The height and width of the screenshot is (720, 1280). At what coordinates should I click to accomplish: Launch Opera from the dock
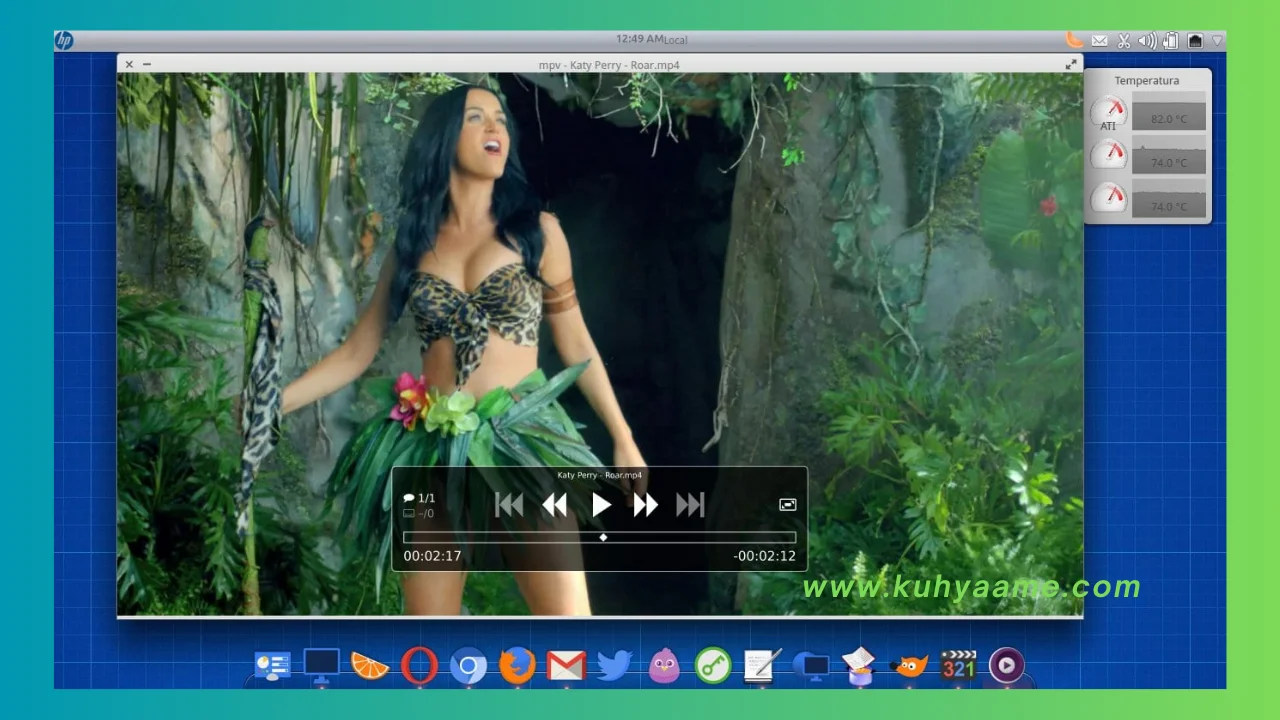[x=419, y=666]
